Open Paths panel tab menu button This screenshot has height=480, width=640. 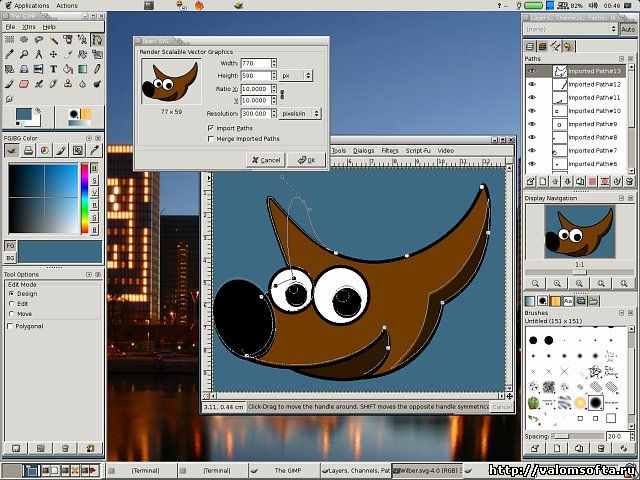pyautogui.click(x=621, y=59)
